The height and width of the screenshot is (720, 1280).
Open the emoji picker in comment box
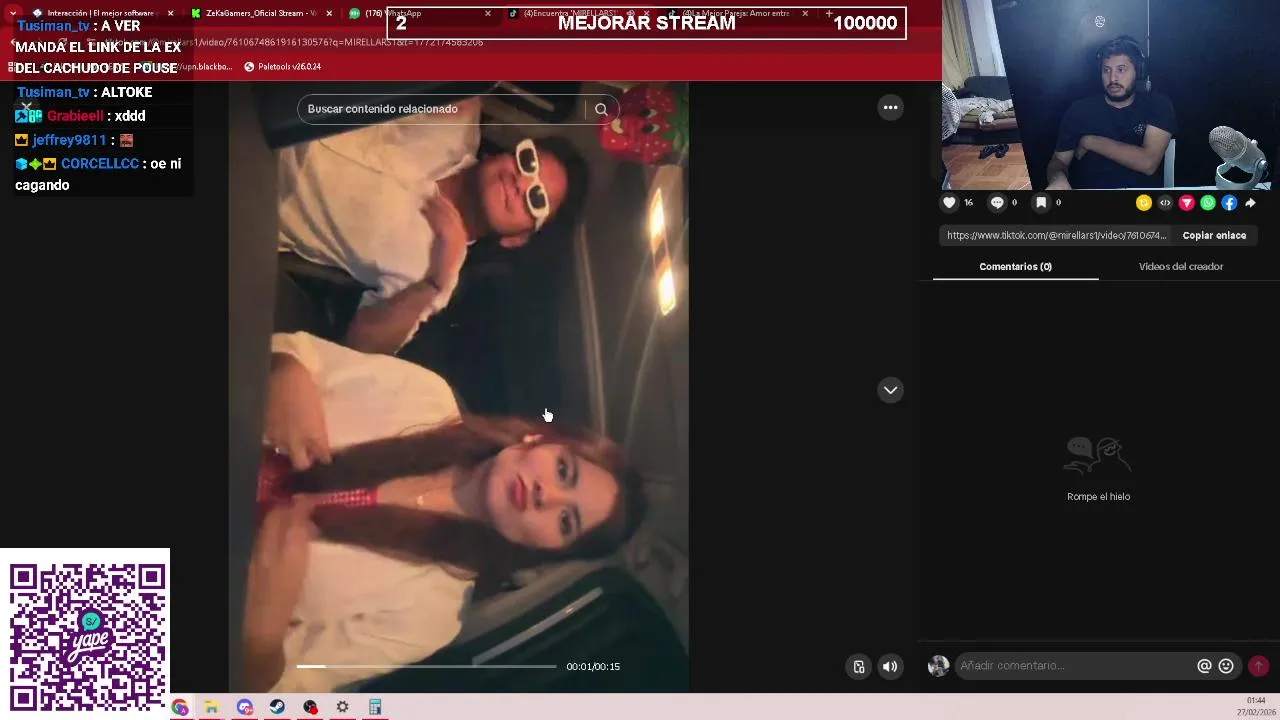coord(1226,666)
